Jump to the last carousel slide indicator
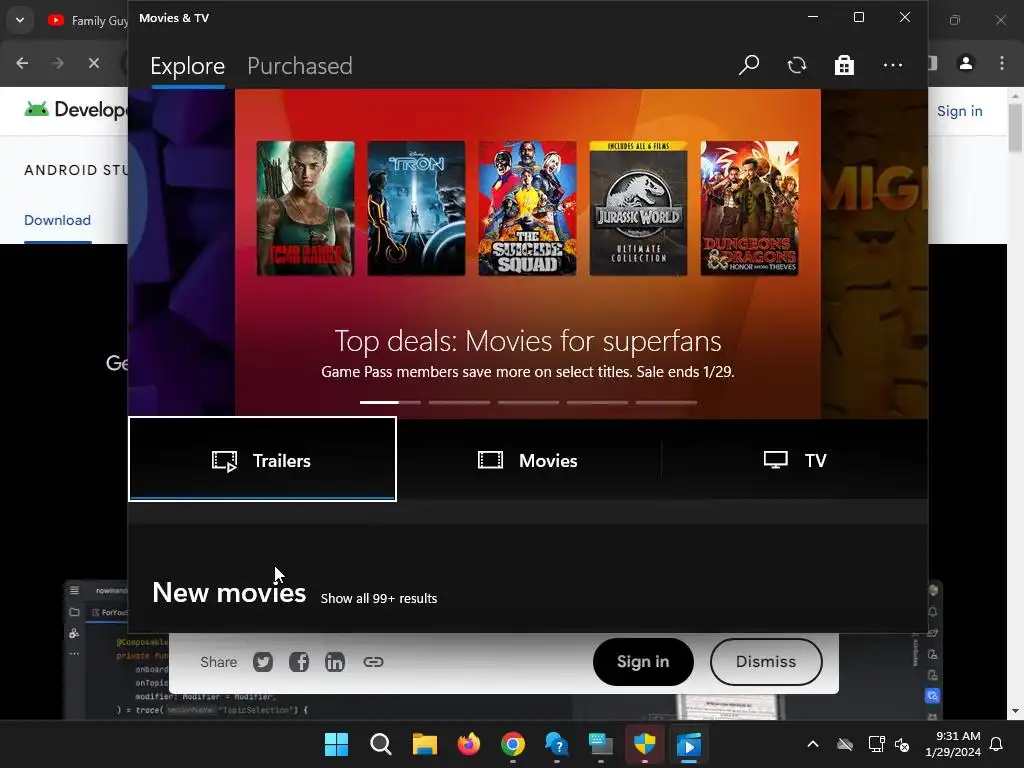The width and height of the screenshot is (1024, 768). click(x=666, y=402)
